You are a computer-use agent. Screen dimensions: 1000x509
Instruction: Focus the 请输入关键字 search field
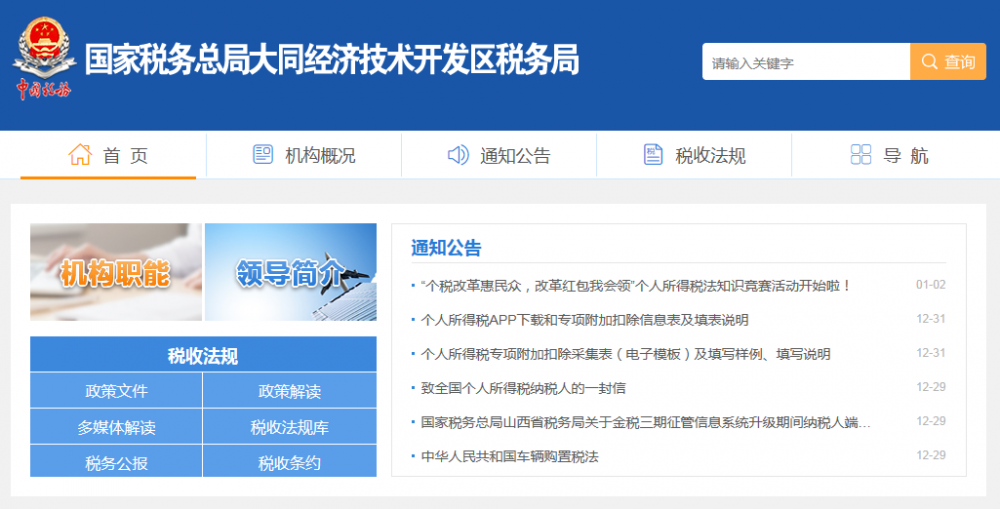click(806, 62)
